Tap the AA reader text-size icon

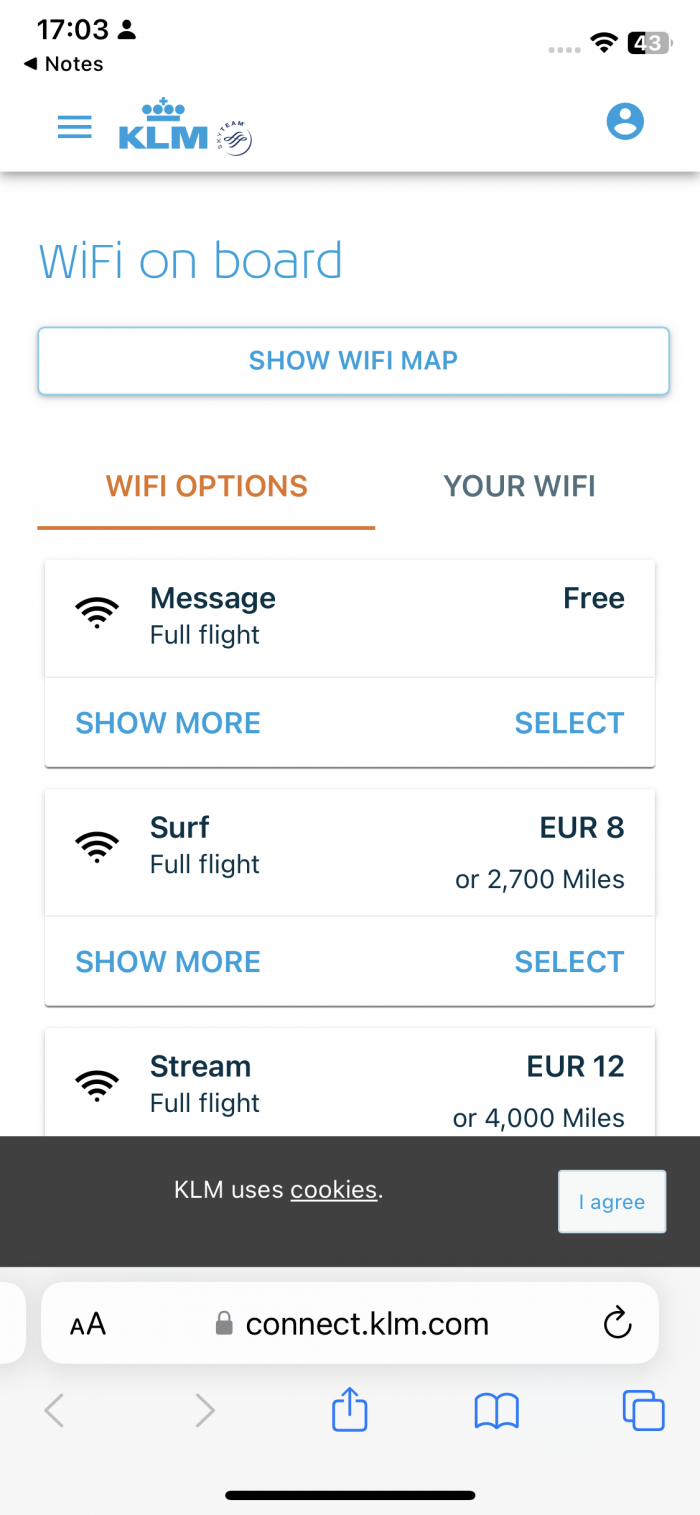[88, 1325]
